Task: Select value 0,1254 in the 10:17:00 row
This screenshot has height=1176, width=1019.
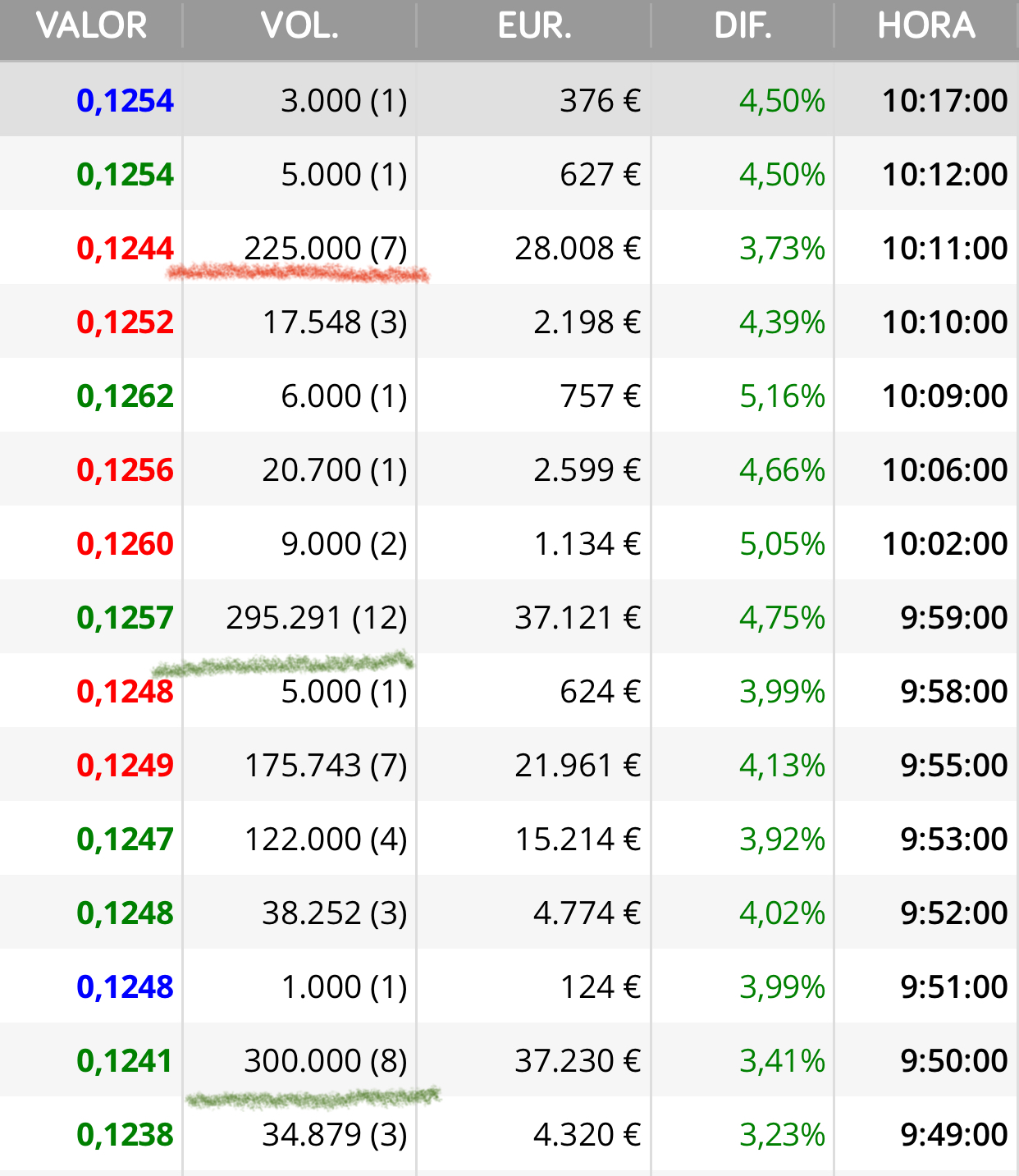Action: pyautogui.click(x=125, y=101)
